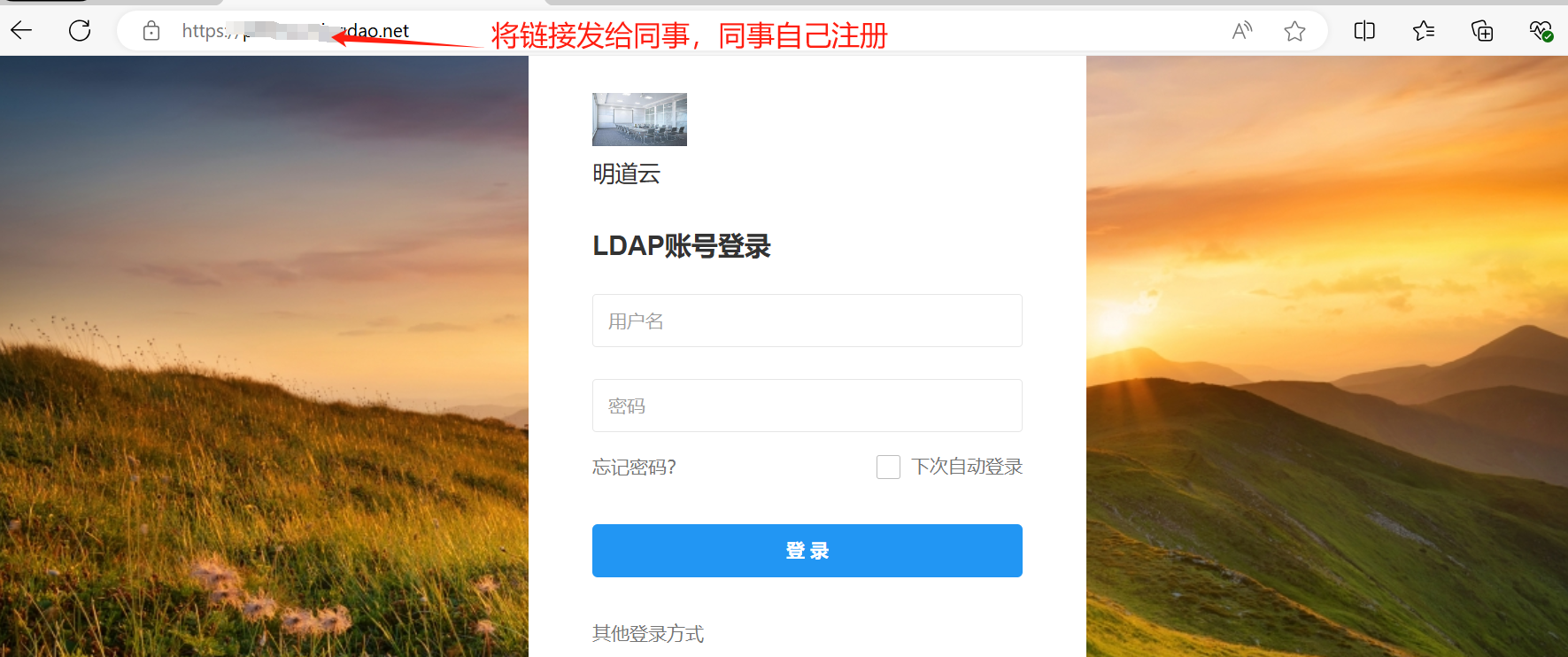The width and height of the screenshot is (1568, 657).
Task: Open Read Aloud from address bar
Action: [x=1242, y=31]
